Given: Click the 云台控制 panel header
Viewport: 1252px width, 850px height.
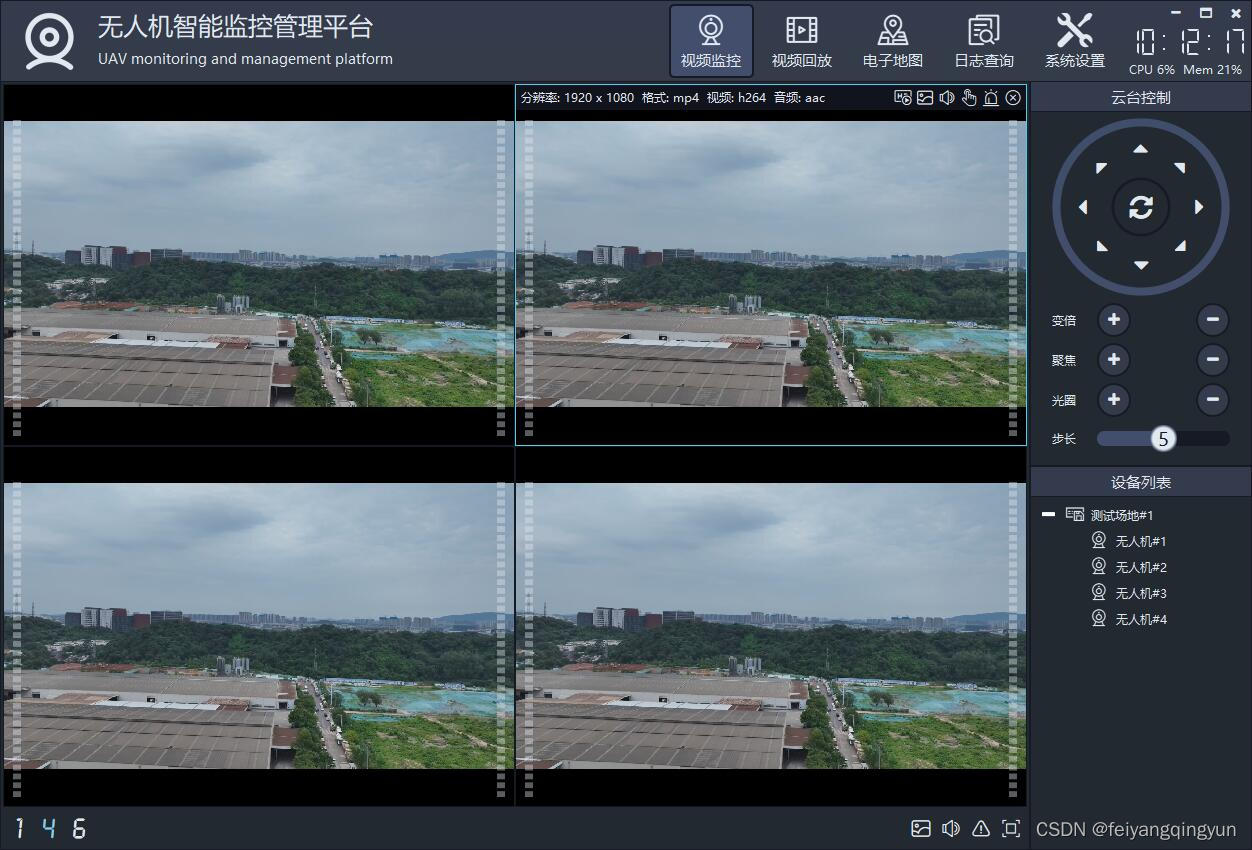Looking at the screenshot, I should (1141, 97).
